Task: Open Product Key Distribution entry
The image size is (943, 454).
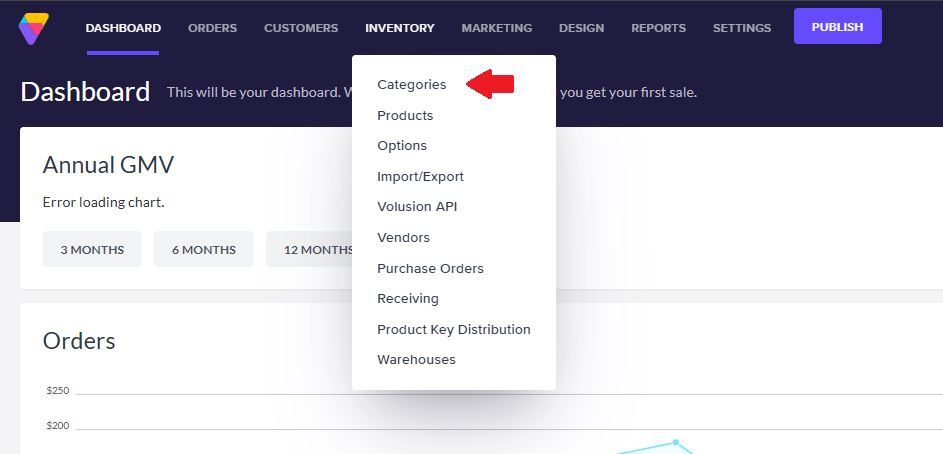Action: point(454,330)
